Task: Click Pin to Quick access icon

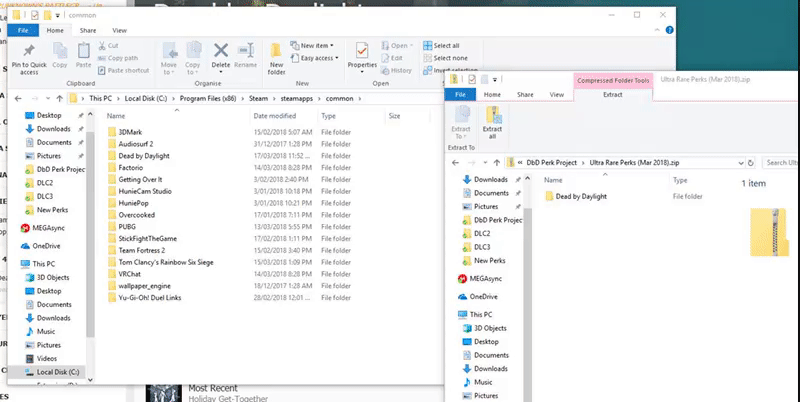Action: pos(29,52)
